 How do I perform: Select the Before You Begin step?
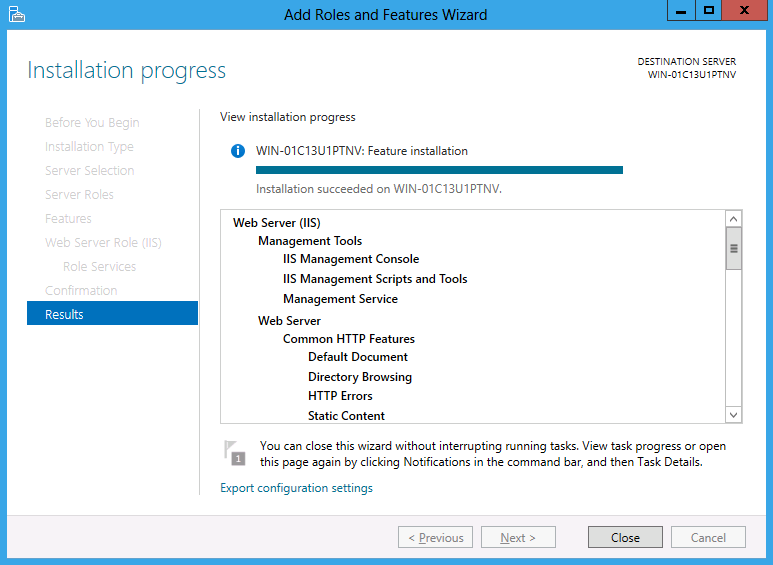[x=92, y=122]
